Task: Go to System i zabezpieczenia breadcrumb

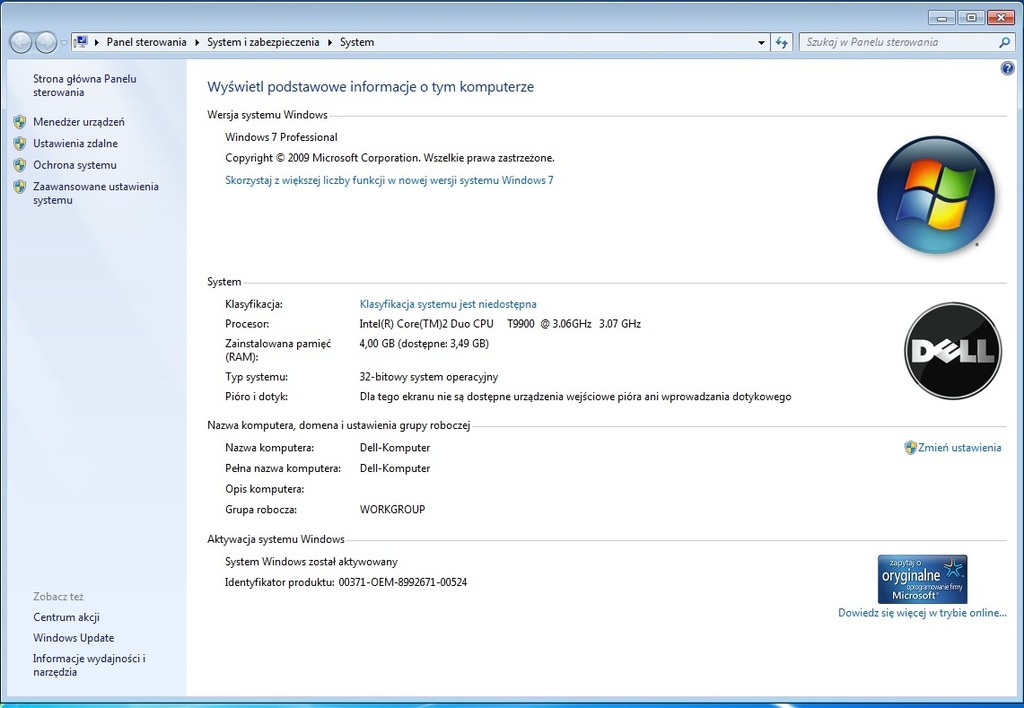Action: pos(263,42)
